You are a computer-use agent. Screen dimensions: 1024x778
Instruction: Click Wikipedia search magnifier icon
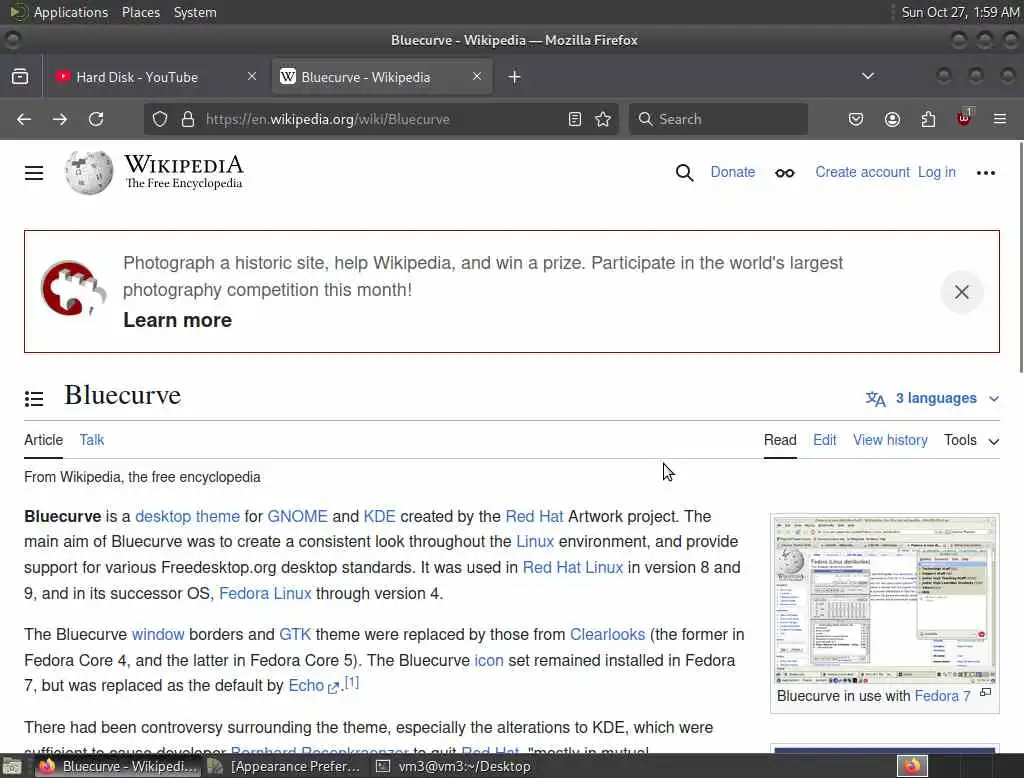(x=684, y=172)
